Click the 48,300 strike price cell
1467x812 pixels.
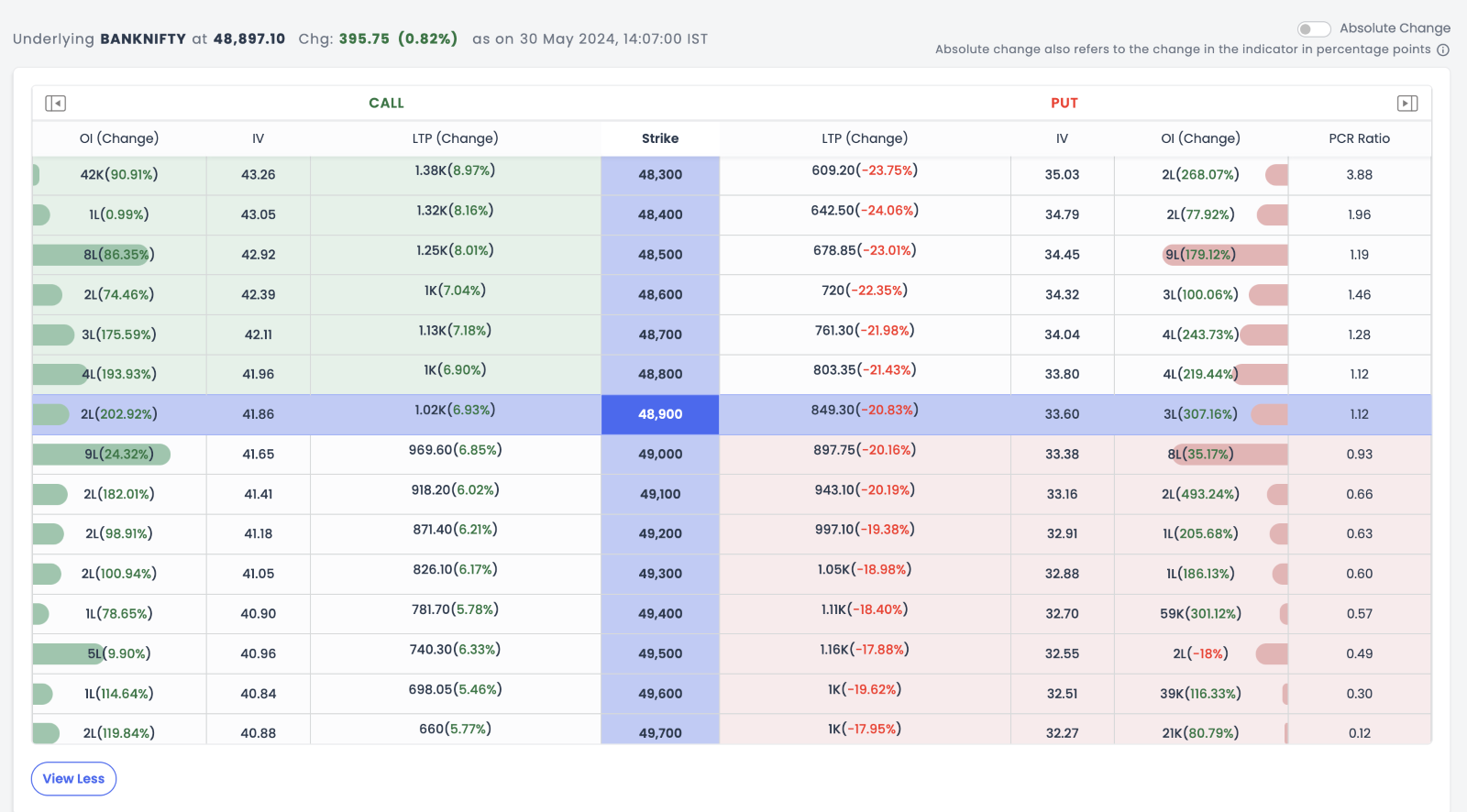click(x=660, y=175)
